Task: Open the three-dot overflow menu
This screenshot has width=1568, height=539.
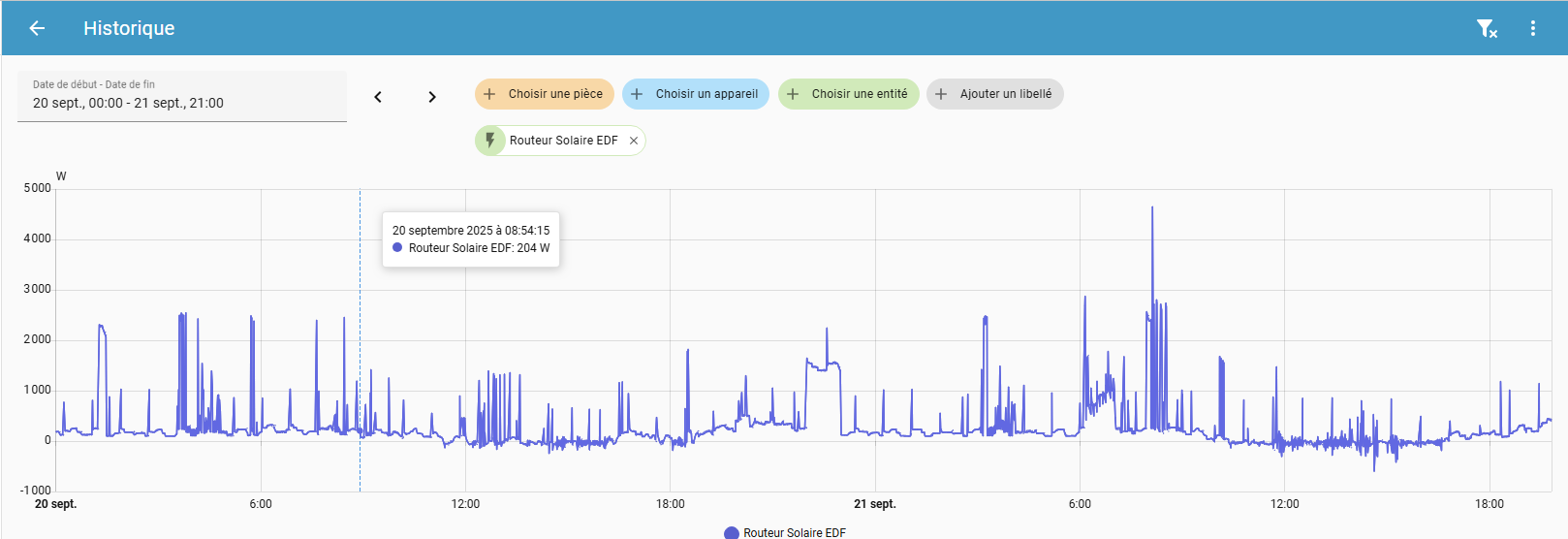Action: pos(1532,29)
